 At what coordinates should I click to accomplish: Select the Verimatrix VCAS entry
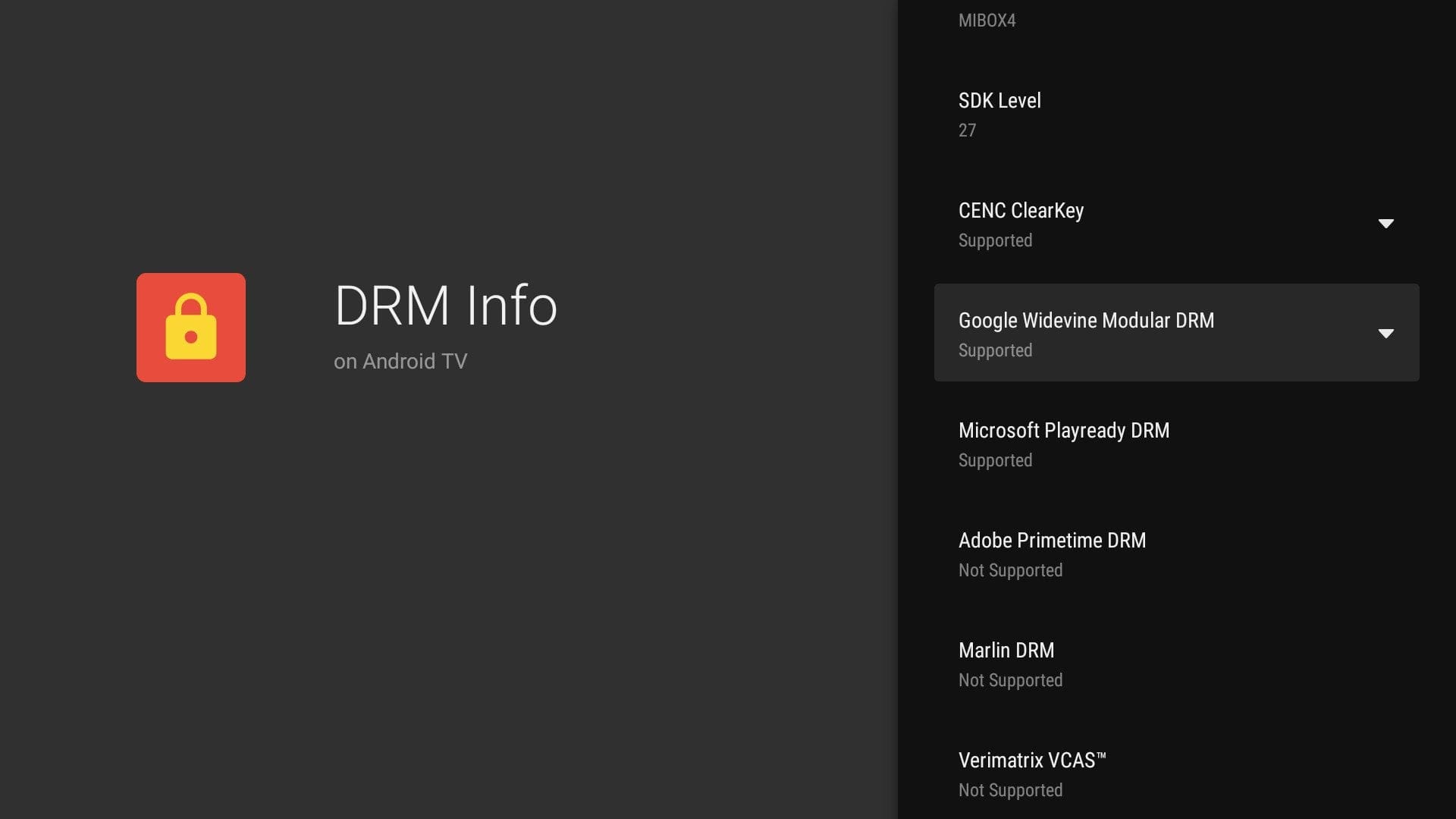(1031, 761)
